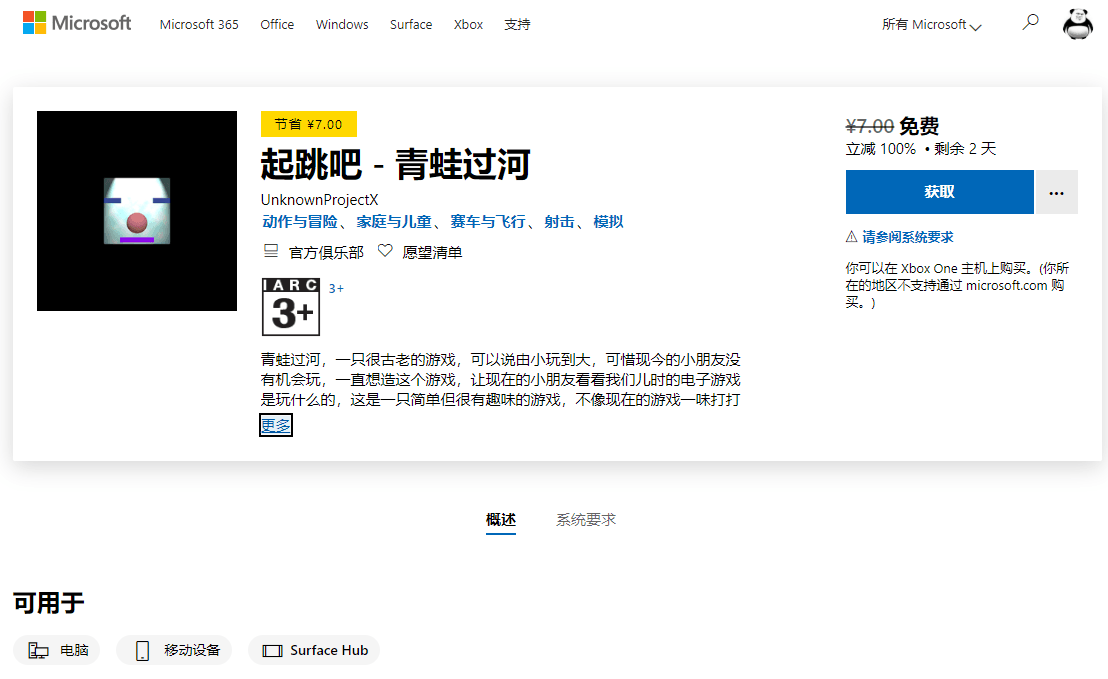Viewport: 1108px width, 679px height.
Task: Open 支持 in the header menu
Action: [x=517, y=25]
